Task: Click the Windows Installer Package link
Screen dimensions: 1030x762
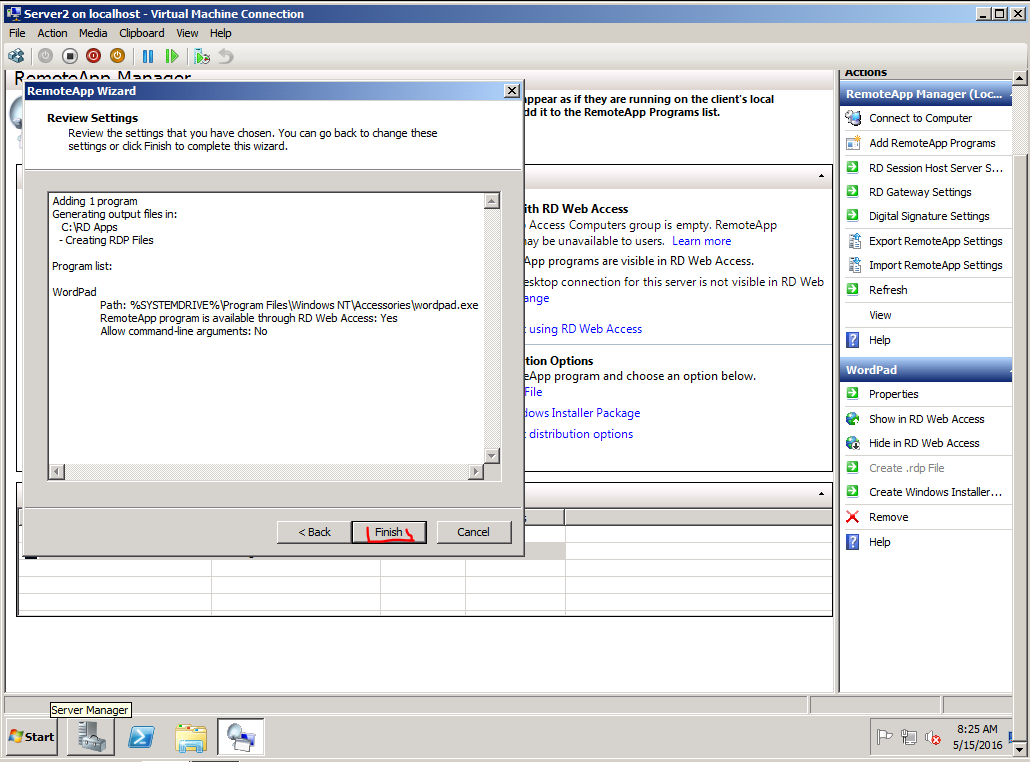Action: coord(582,413)
